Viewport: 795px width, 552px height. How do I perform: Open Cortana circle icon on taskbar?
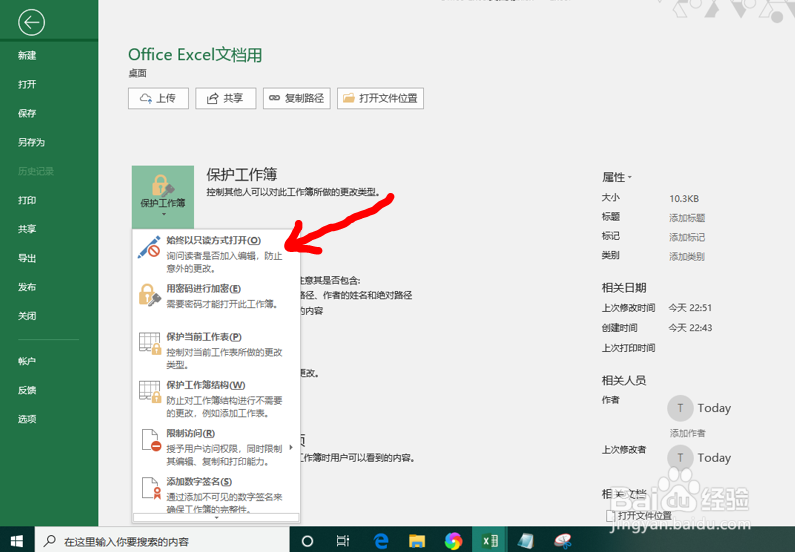click(307, 541)
